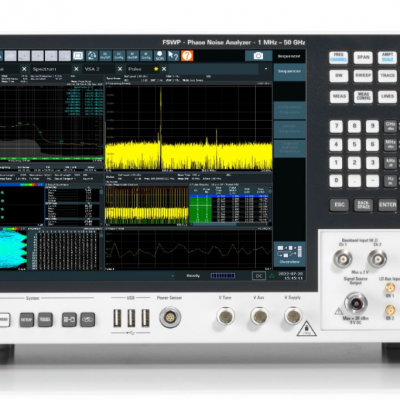Image resolution: width=400 pixels, height=400 pixels.
Task: Push the MHz unit key
Action: tap(390, 145)
